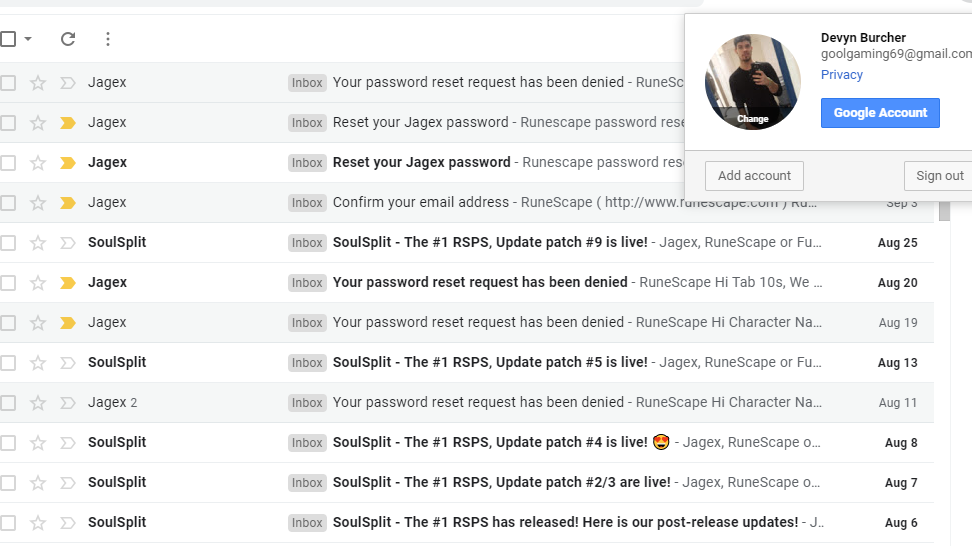Toggle importance marker on Confirm your email address email

click(68, 203)
